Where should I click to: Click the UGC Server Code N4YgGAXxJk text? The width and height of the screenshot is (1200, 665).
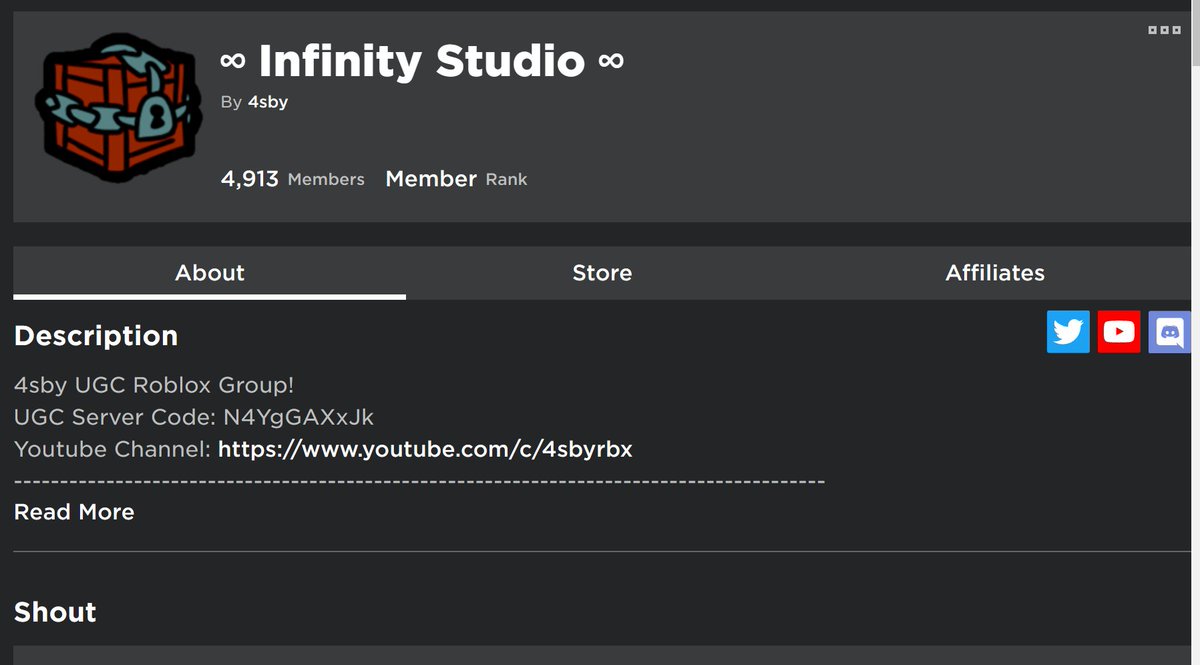pyautogui.click(x=194, y=417)
